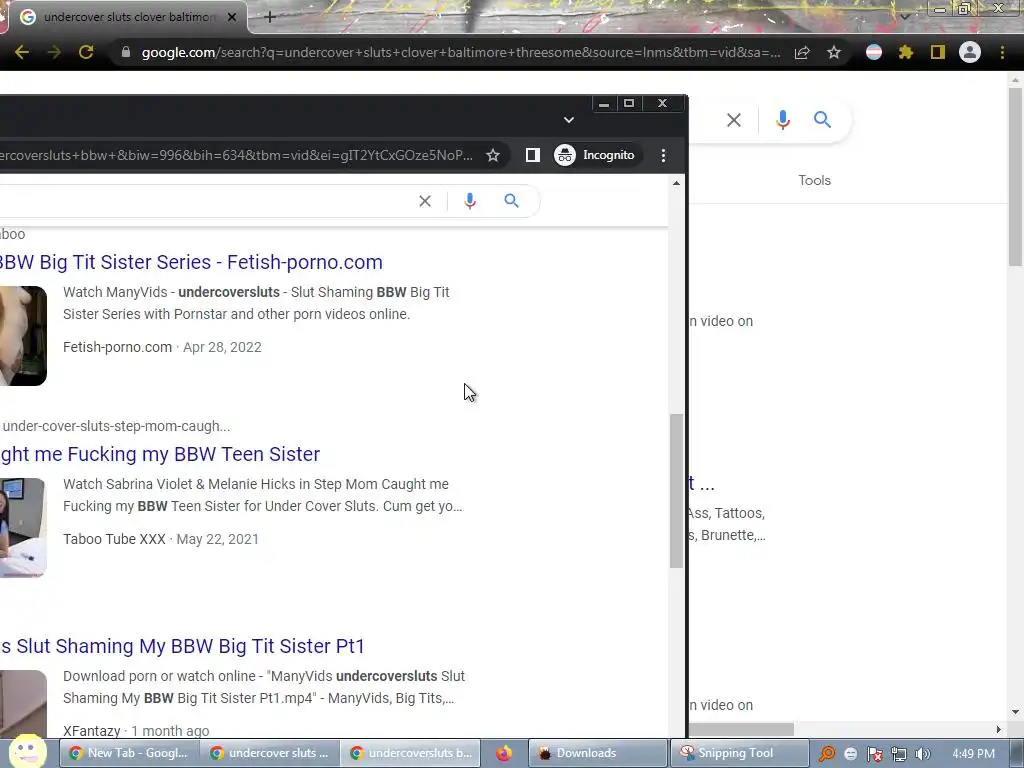Viewport: 1024px width, 768px height.
Task: Click the 4:49 PM taskbar clock
Action: pyautogui.click(x=974, y=754)
